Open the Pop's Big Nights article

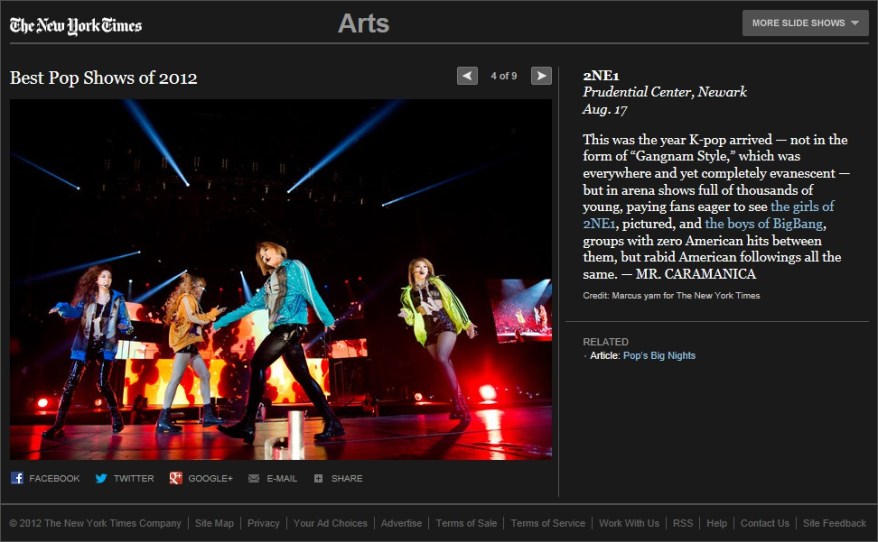[x=659, y=355]
